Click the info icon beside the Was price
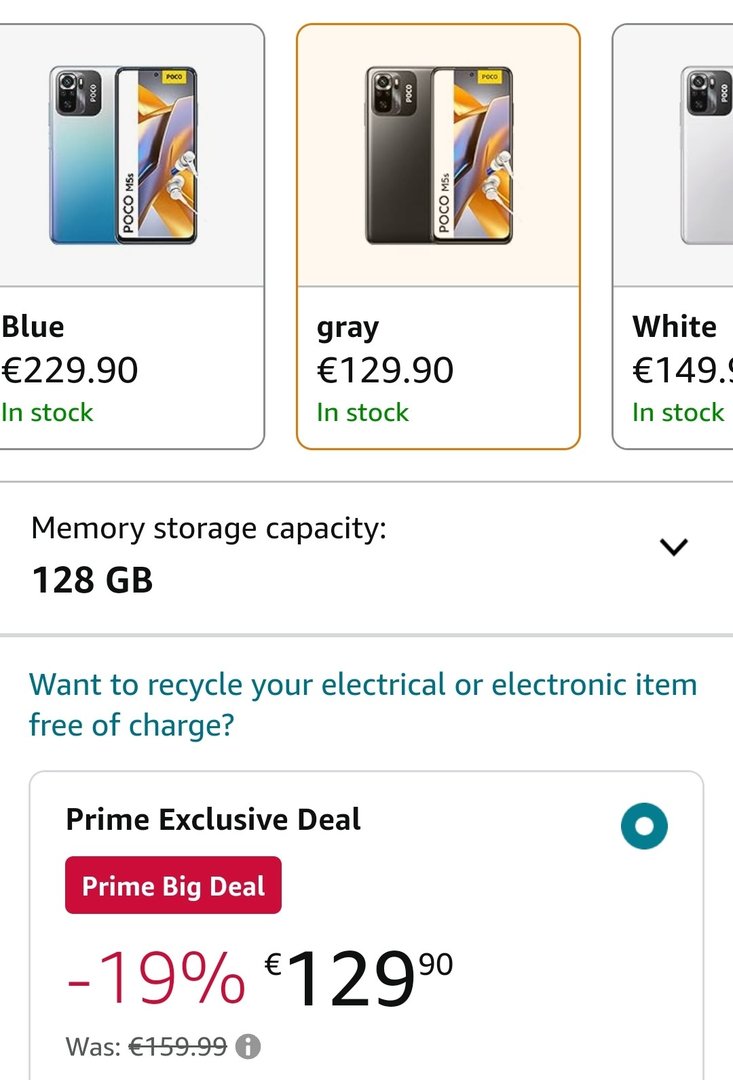 point(248,1047)
